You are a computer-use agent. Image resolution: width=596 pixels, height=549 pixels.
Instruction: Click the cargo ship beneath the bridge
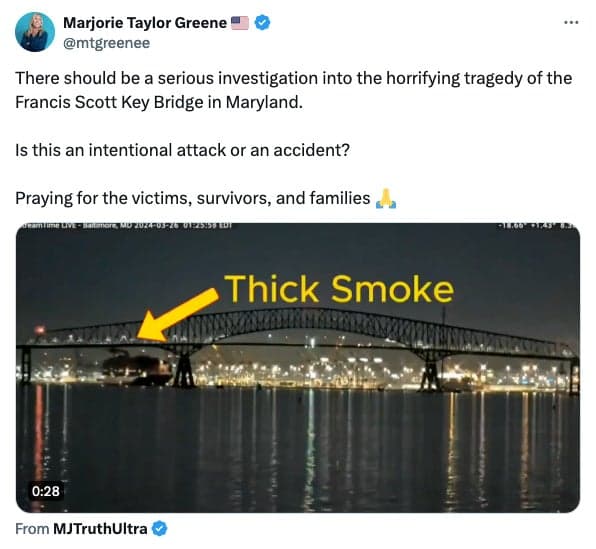coord(137,367)
